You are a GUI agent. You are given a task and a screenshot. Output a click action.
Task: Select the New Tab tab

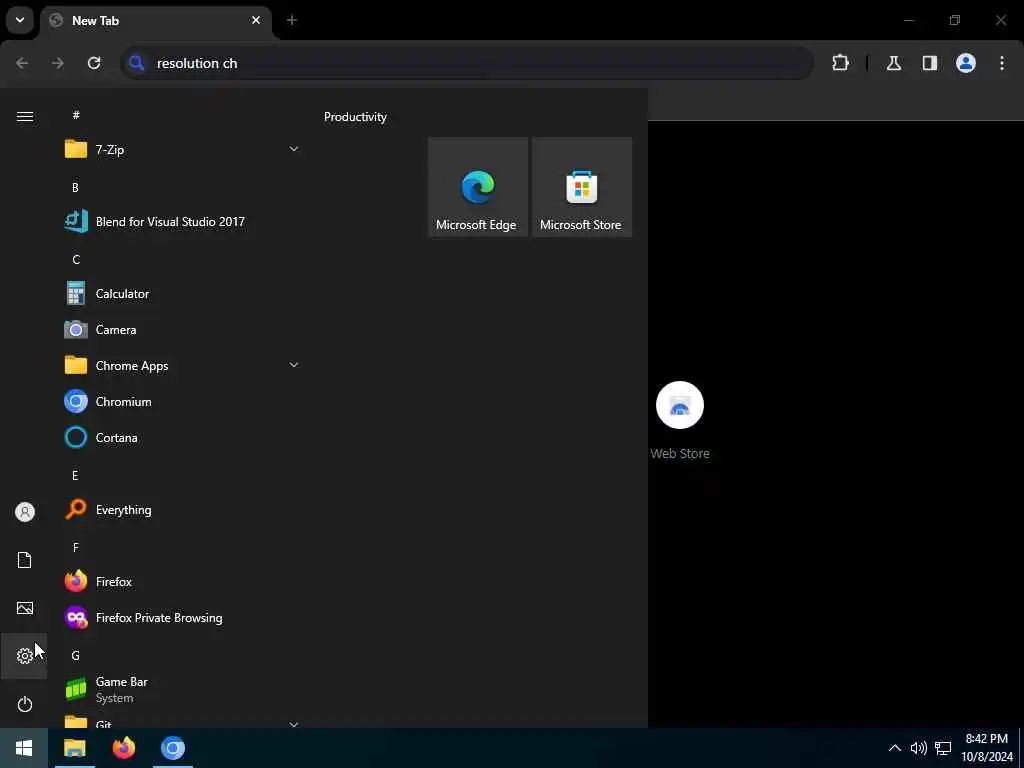(x=156, y=21)
